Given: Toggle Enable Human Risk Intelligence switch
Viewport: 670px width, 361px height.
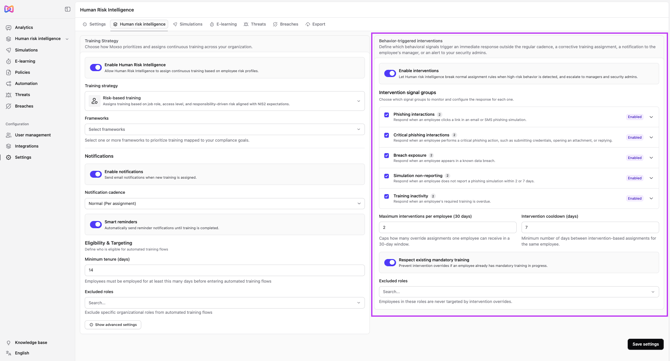Looking at the screenshot, I should [x=96, y=68].
